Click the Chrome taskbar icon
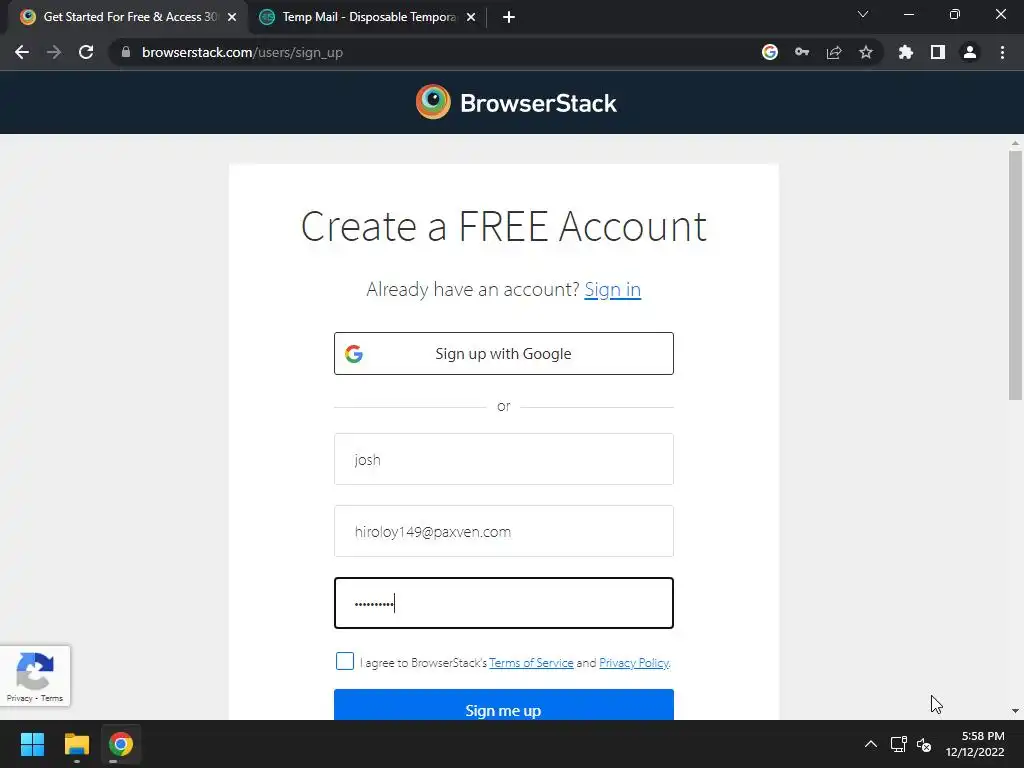Image resolution: width=1024 pixels, height=768 pixels. (x=121, y=744)
